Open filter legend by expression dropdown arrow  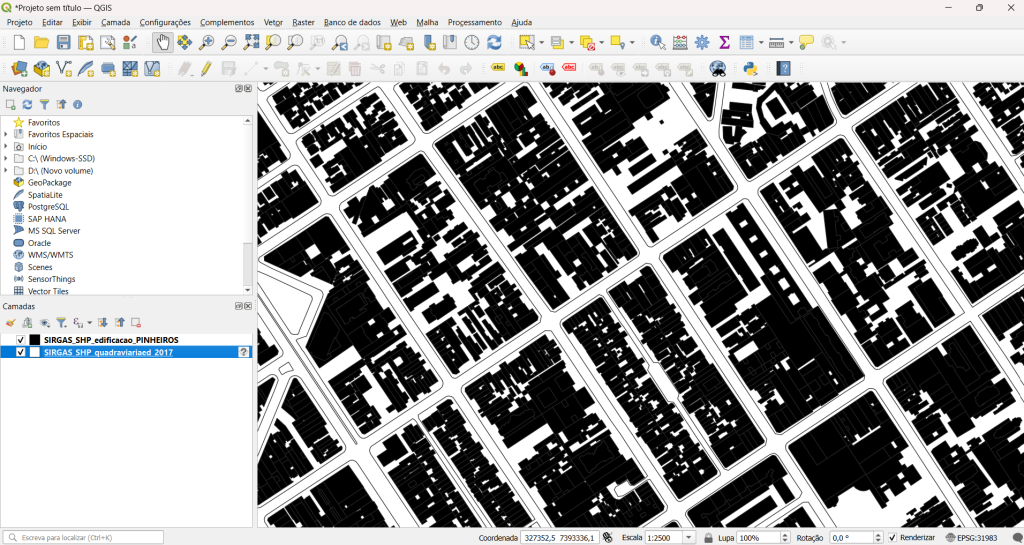(89, 322)
